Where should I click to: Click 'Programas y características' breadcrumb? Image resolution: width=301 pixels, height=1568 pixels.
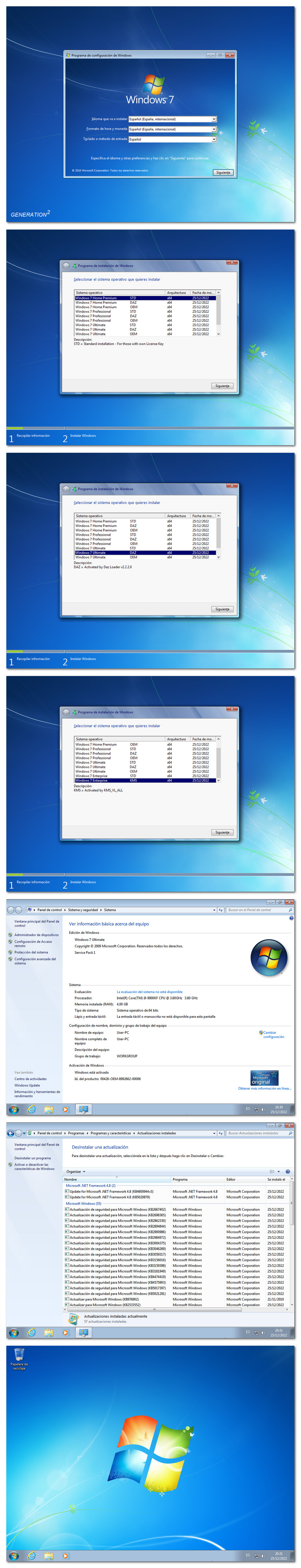(111, 1133)
